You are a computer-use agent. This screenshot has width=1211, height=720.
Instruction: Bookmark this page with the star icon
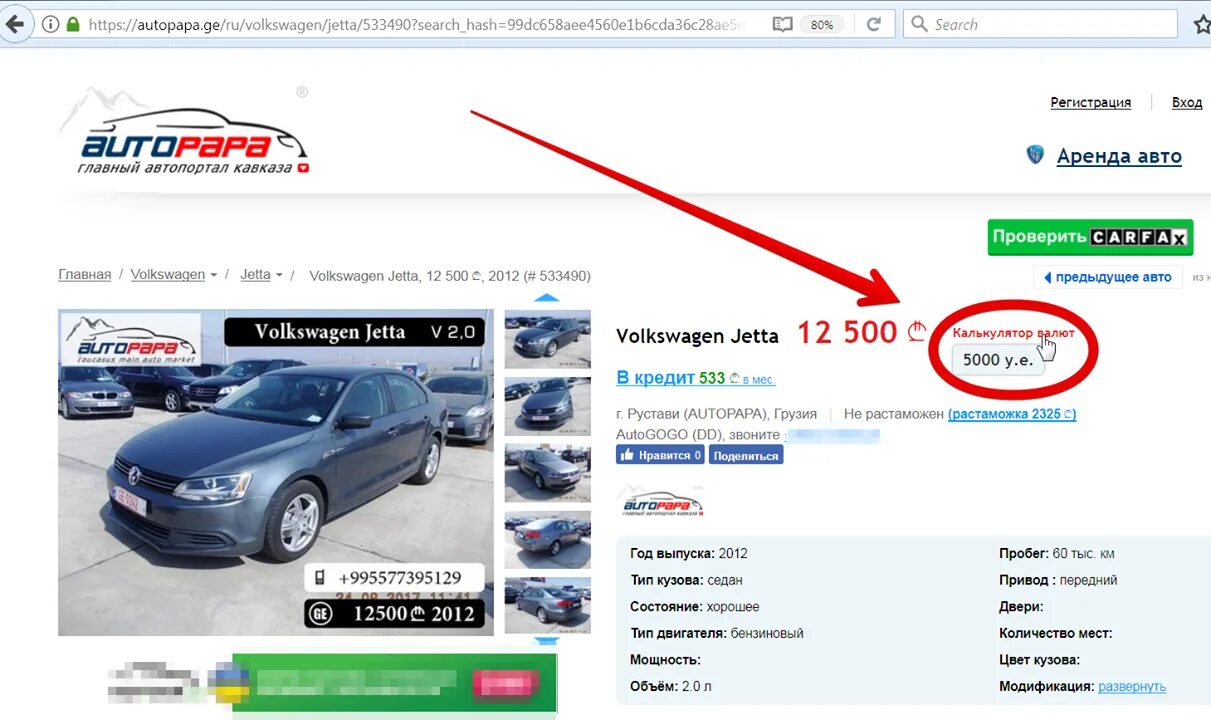(1201, 24)
